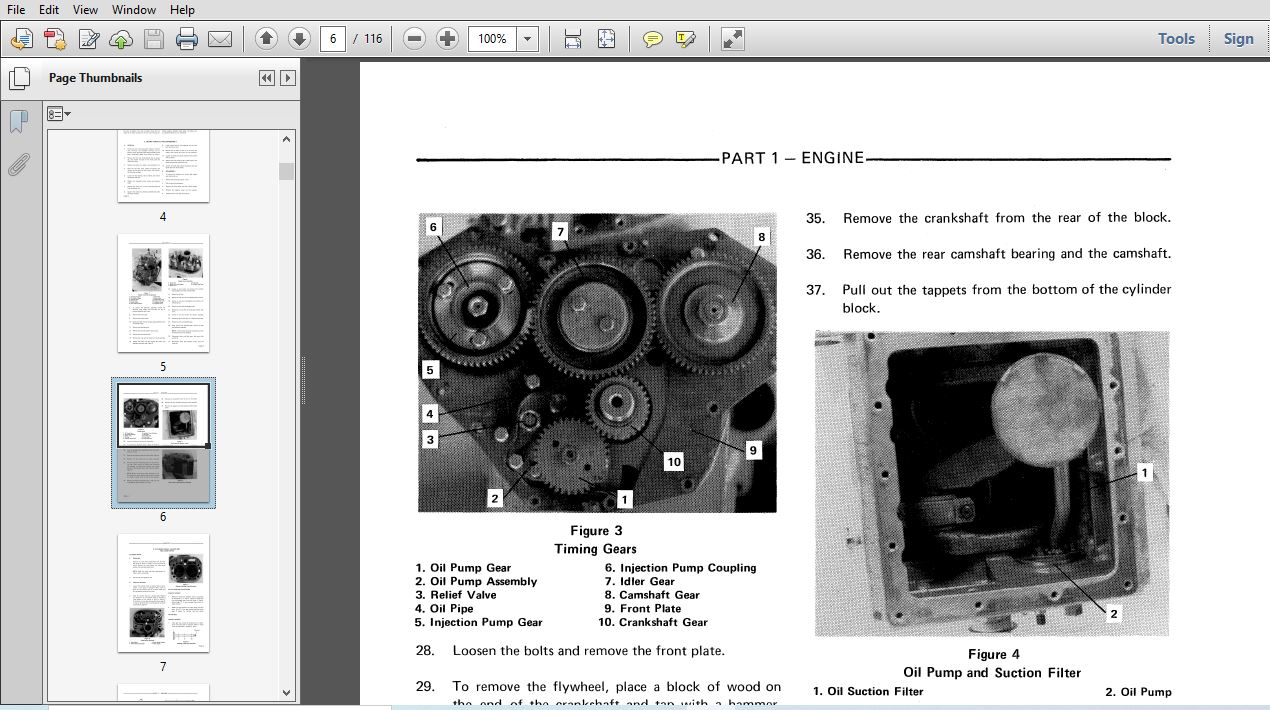The height and width of the screenshot is (710, 1270).
Task: Click the page number field showing 6
Action: (x=333, y=39)
